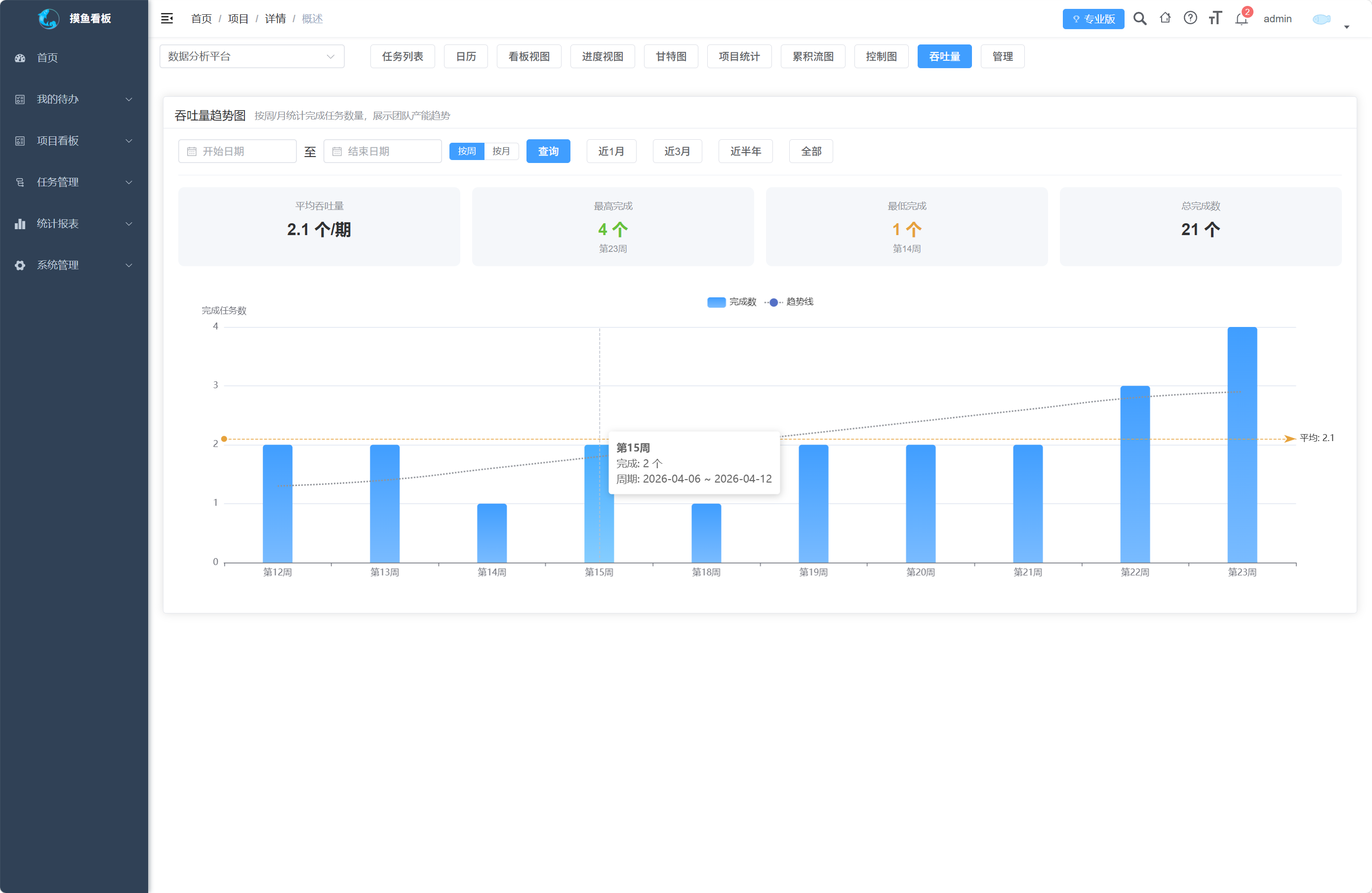Viewport: 1372px width, 893px height.
Task: Switch to the 累积流图 tab
Action: click(x=813, y=56)
